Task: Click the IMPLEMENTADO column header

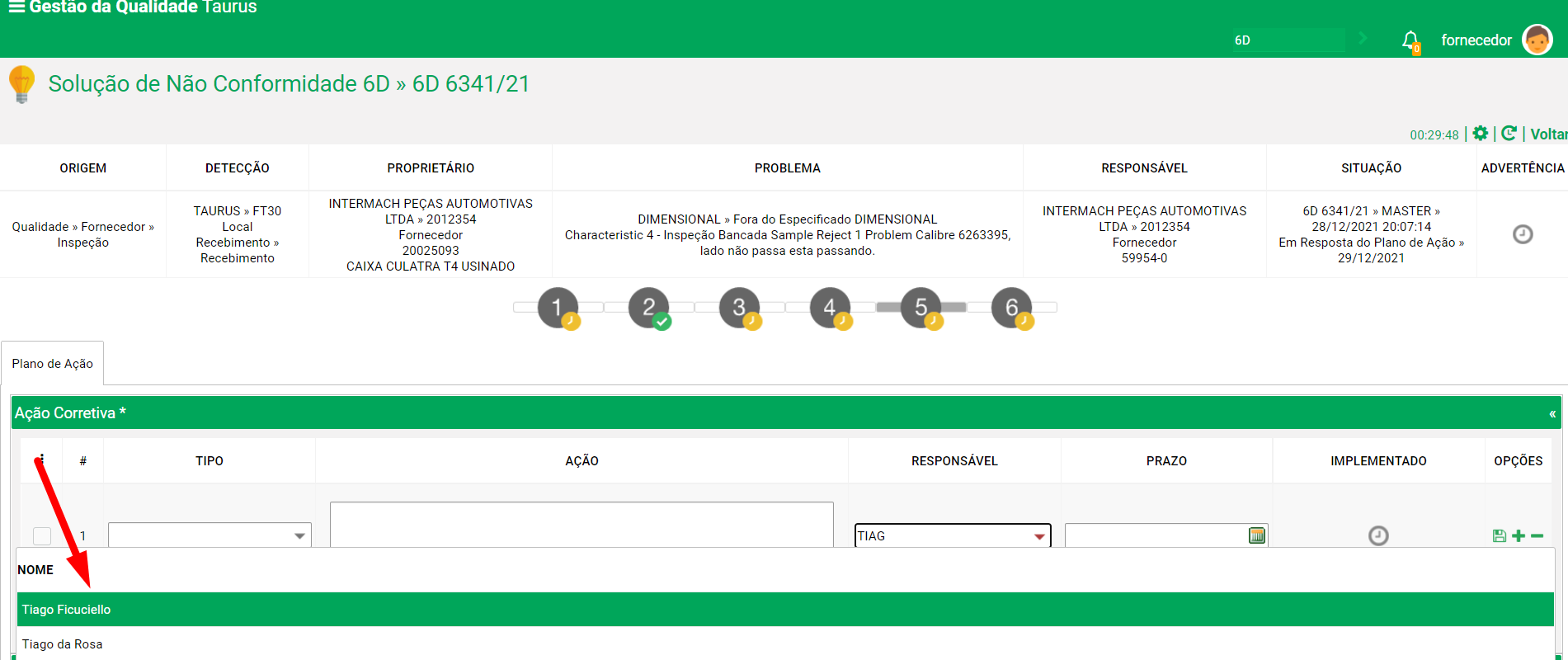Action: [1378, 461]
